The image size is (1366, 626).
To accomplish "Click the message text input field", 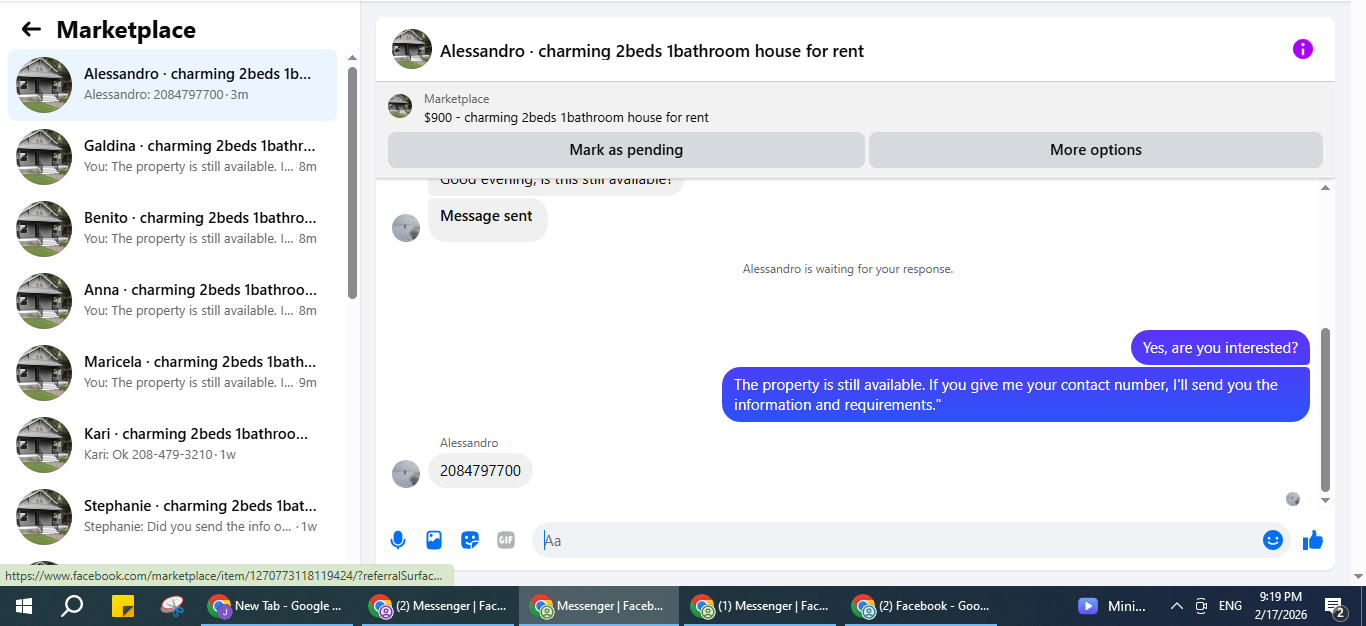I will click(895, 540).
